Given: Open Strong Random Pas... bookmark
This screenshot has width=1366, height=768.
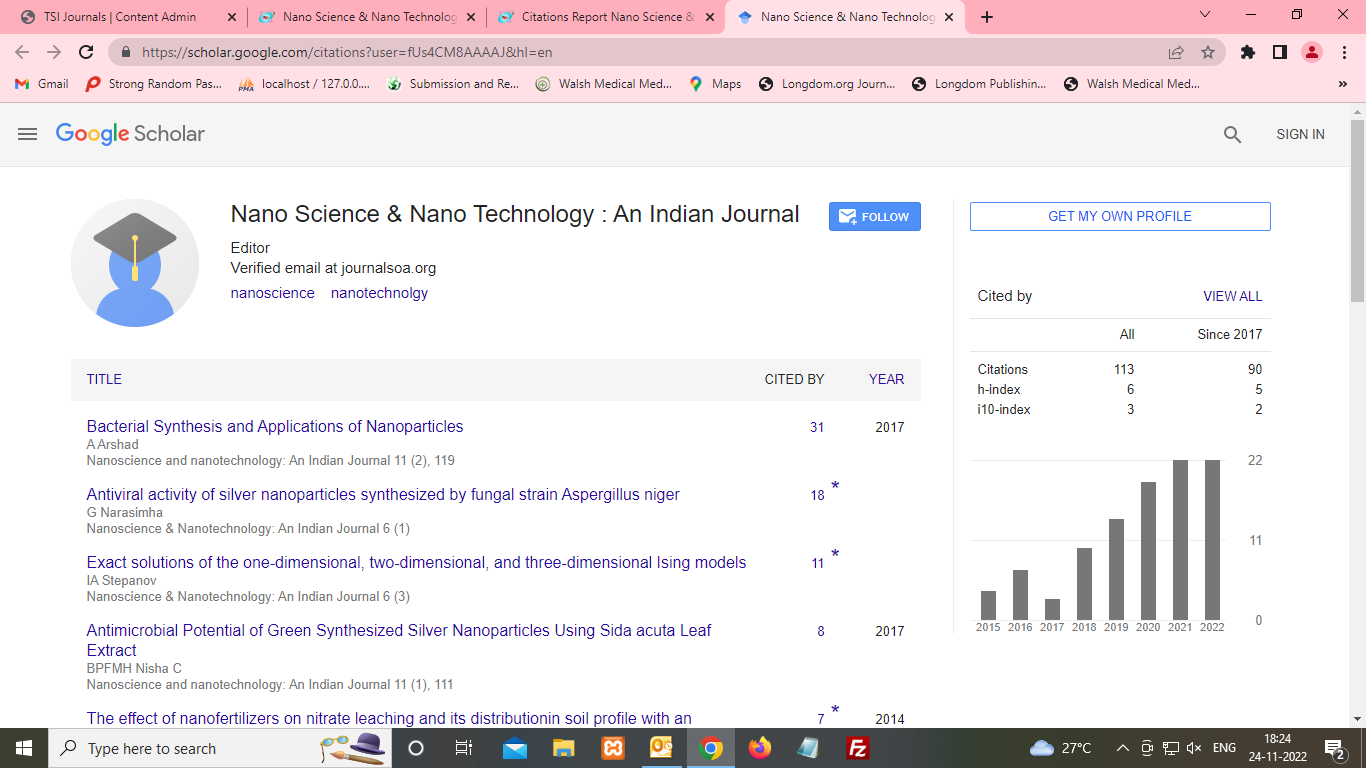Looking at the screenshot, I should [153, 84].
